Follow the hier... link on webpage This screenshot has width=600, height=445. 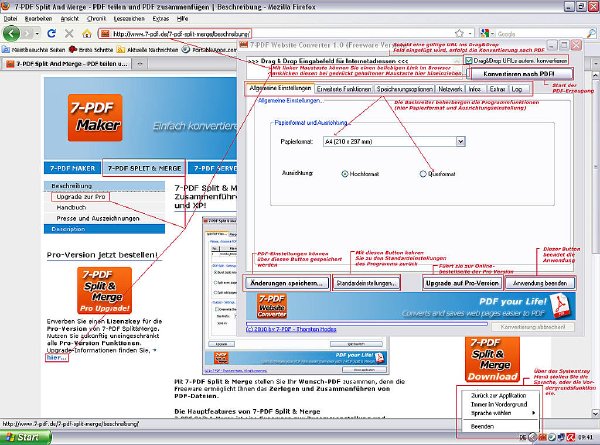tap(57, 358)
